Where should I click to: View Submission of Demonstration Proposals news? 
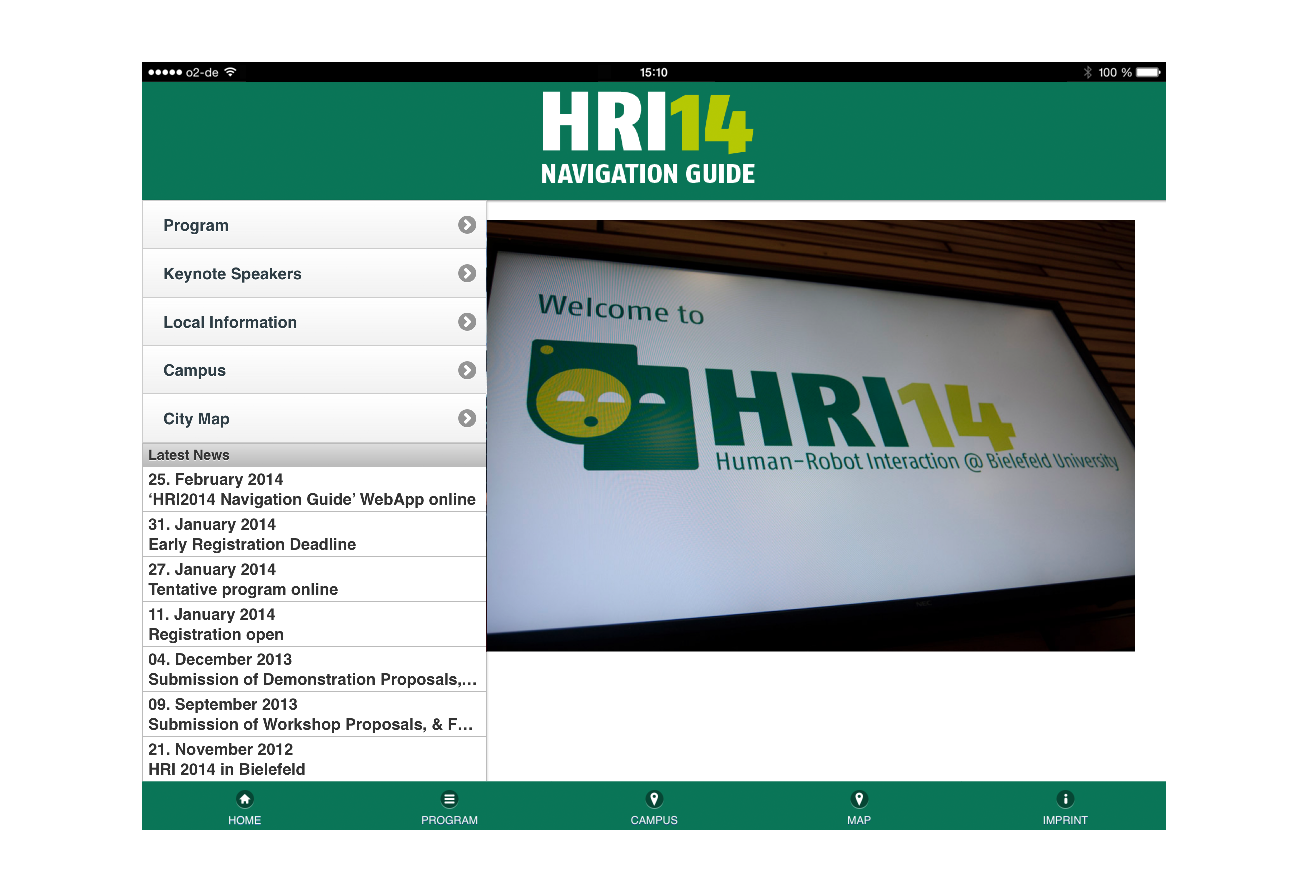(x=312, y=670)
